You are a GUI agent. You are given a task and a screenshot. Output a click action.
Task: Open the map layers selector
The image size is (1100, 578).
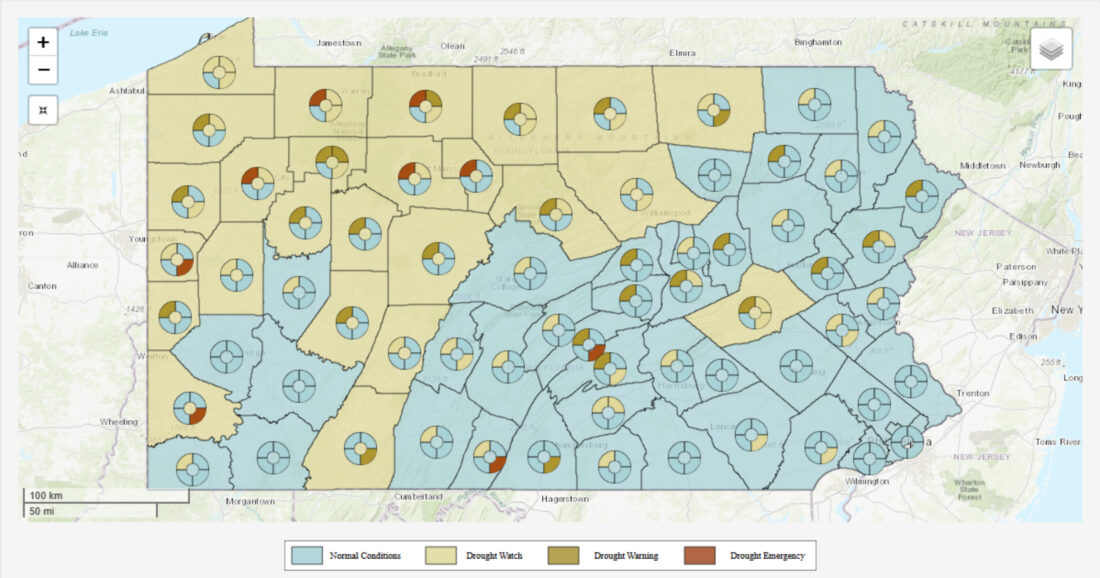(x=1050, y=49)
